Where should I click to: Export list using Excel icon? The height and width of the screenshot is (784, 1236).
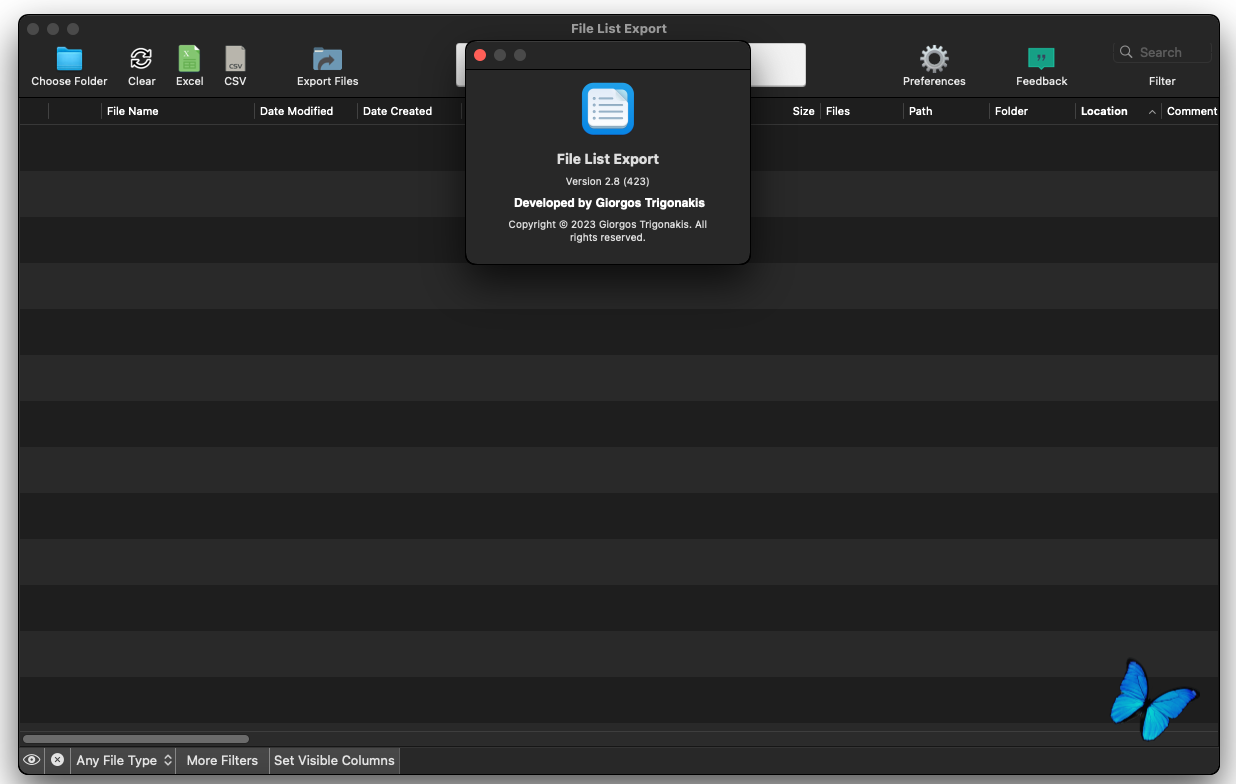tap(189, 59)
